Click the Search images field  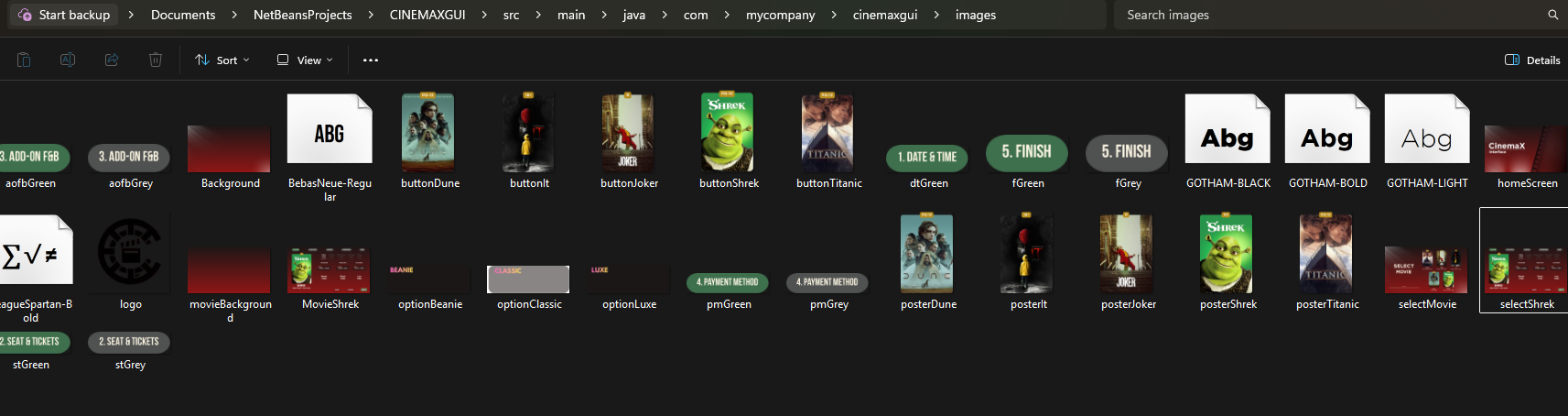(1332, 15)
